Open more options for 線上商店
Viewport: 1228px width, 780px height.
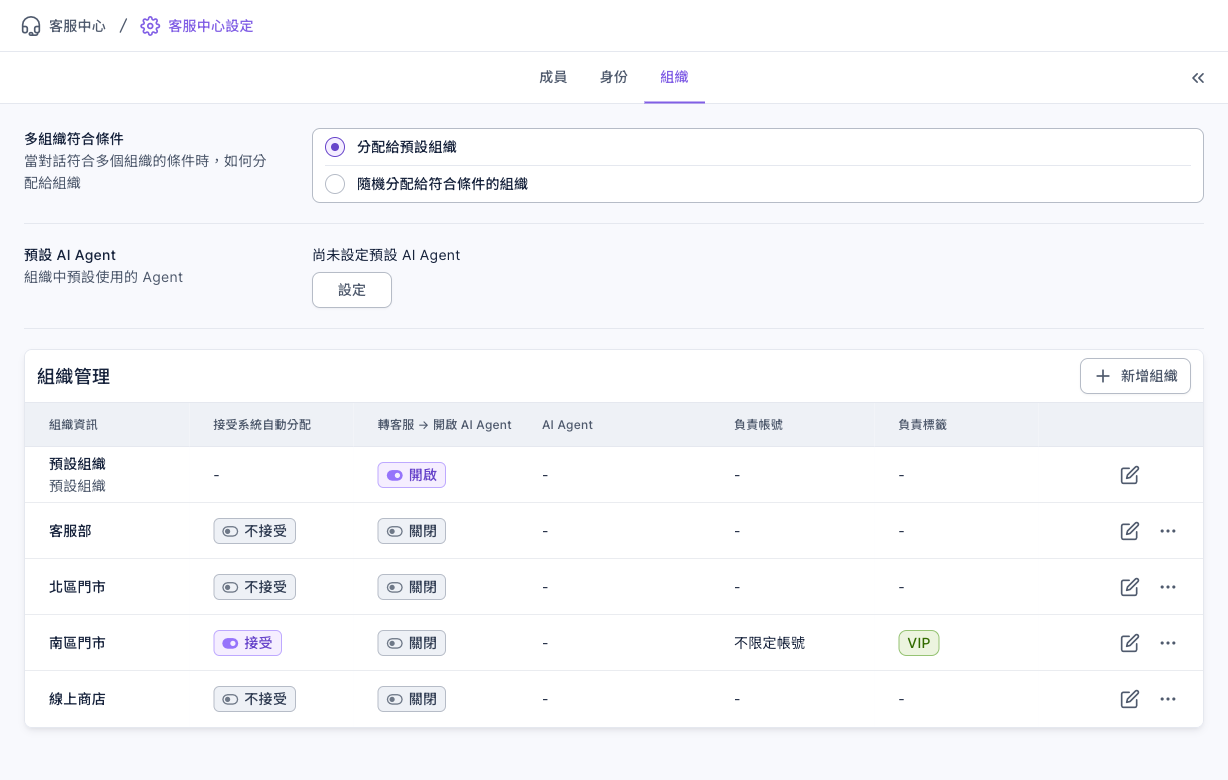1168,699
